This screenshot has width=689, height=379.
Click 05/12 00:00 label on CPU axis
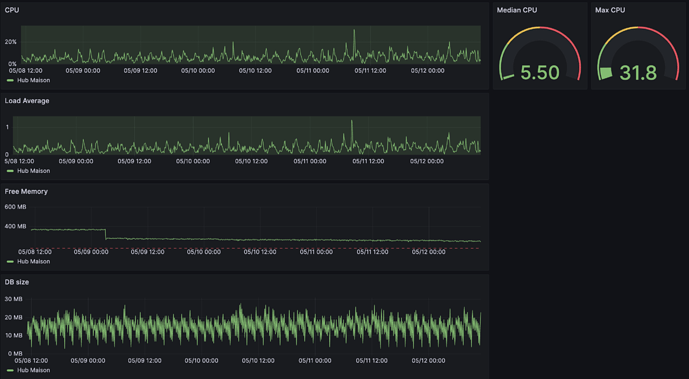click(x=428, y=71)
